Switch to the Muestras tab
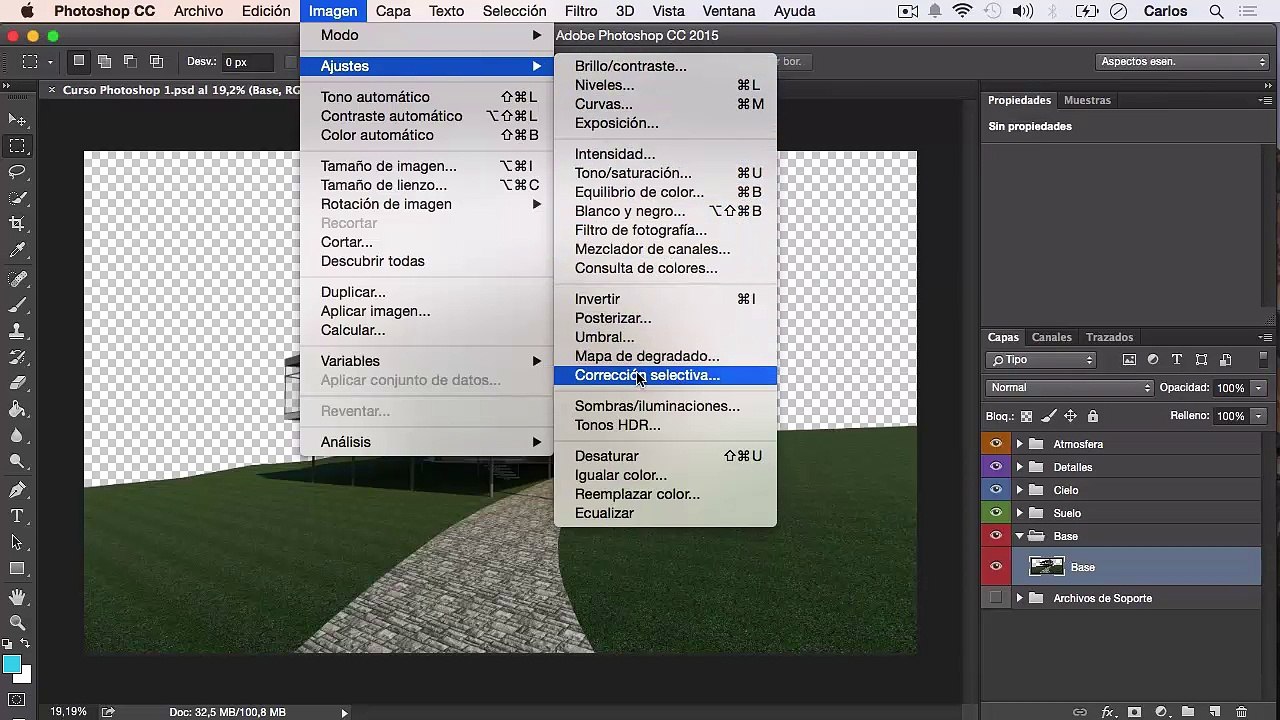The height and width of the screenshot is (720, 1280). (1087, 100)
